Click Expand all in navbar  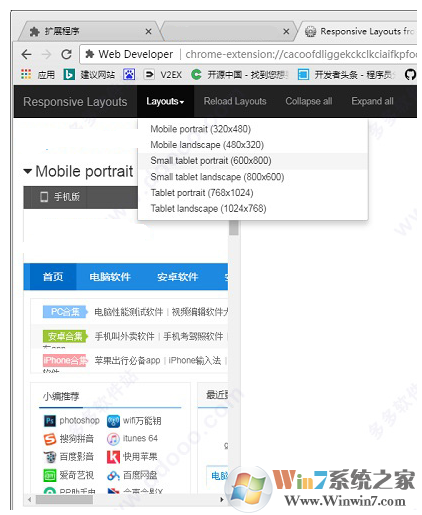click(372, 101)
